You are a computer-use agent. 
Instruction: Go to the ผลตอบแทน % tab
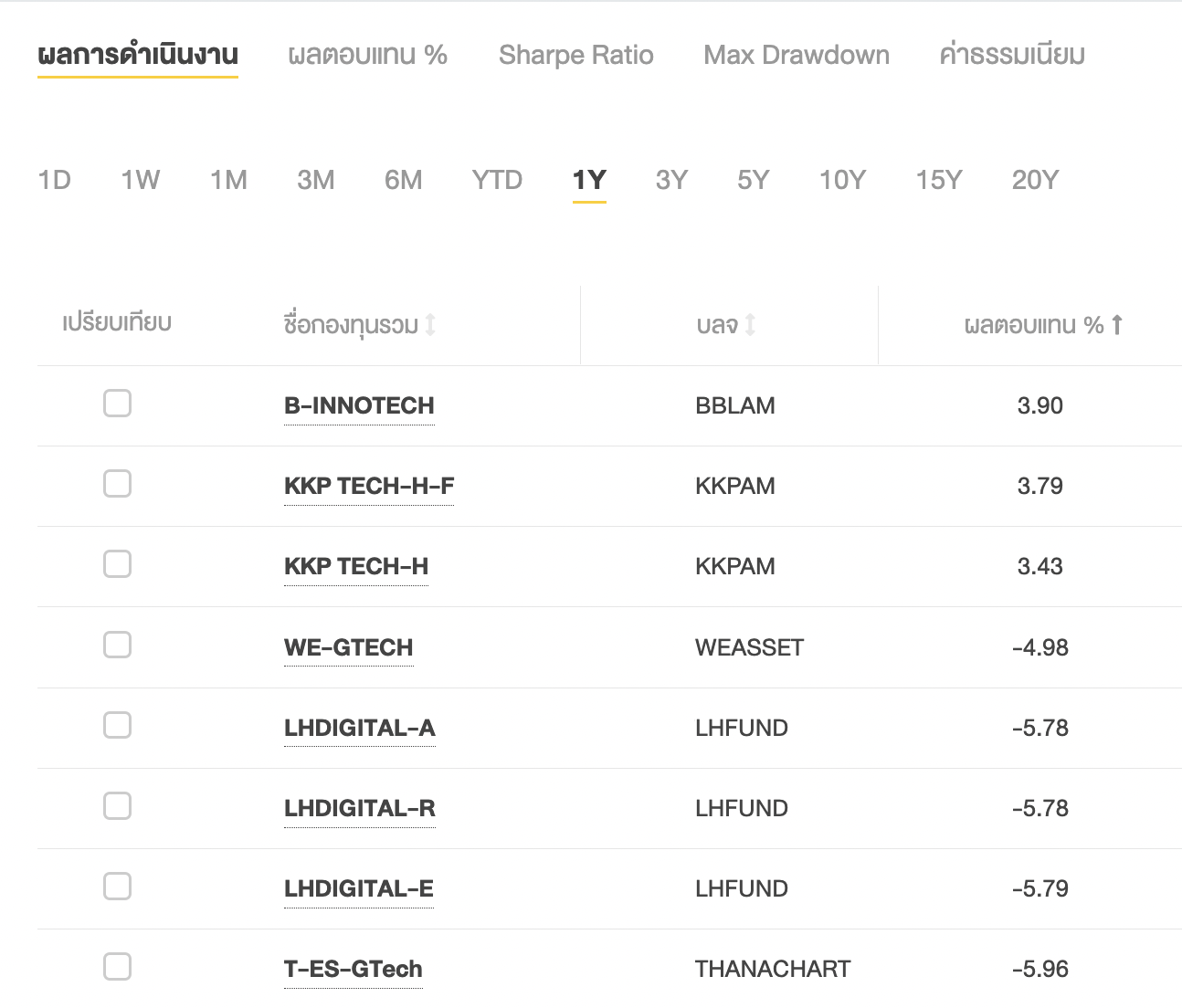[367, 55]
